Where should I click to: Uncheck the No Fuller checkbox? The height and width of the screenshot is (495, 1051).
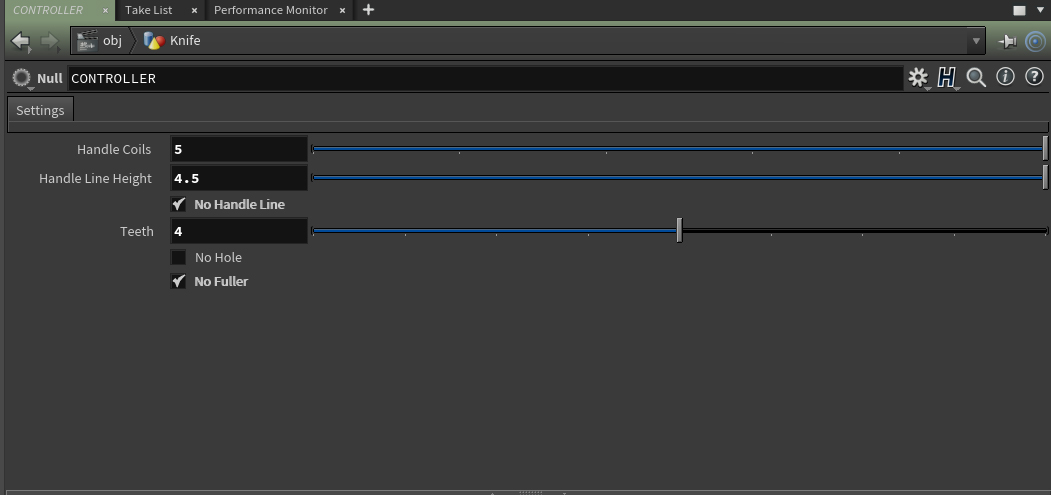[x=178, y=281]
